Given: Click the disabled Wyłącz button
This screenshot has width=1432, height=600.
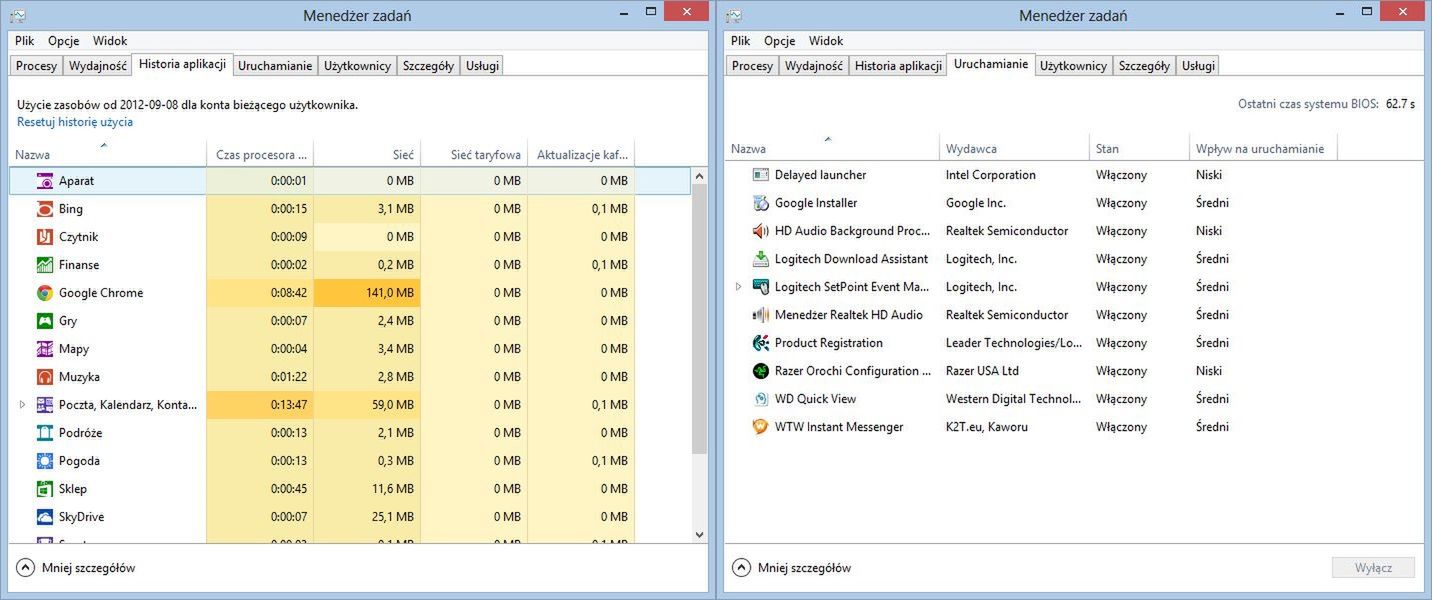Looking at the screenshot, I should click(1373, 568).
